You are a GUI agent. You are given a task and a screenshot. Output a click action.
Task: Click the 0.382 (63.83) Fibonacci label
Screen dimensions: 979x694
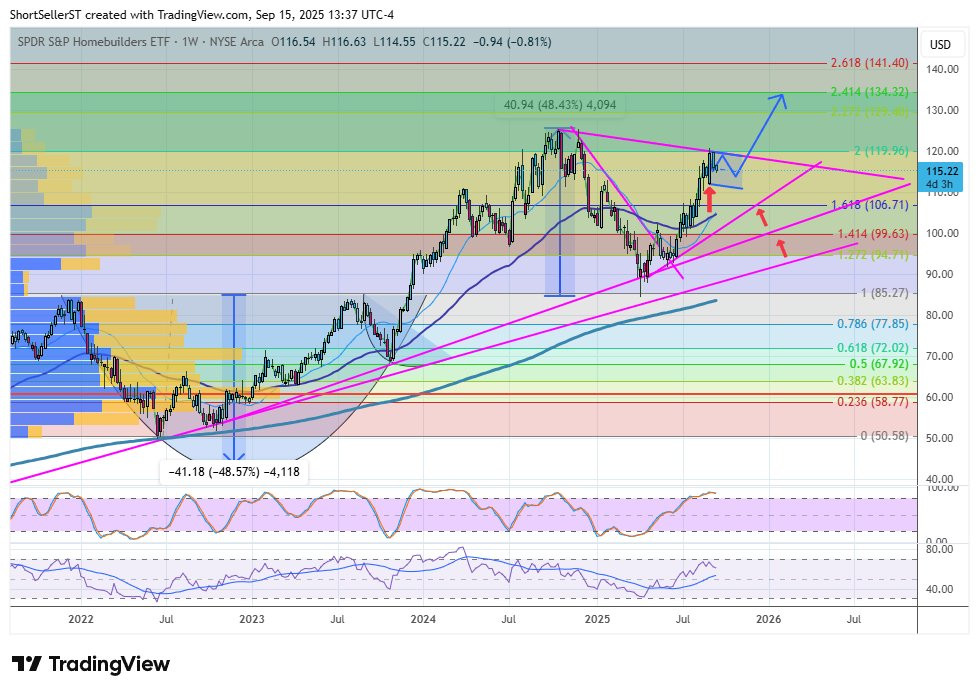[872, 381]
